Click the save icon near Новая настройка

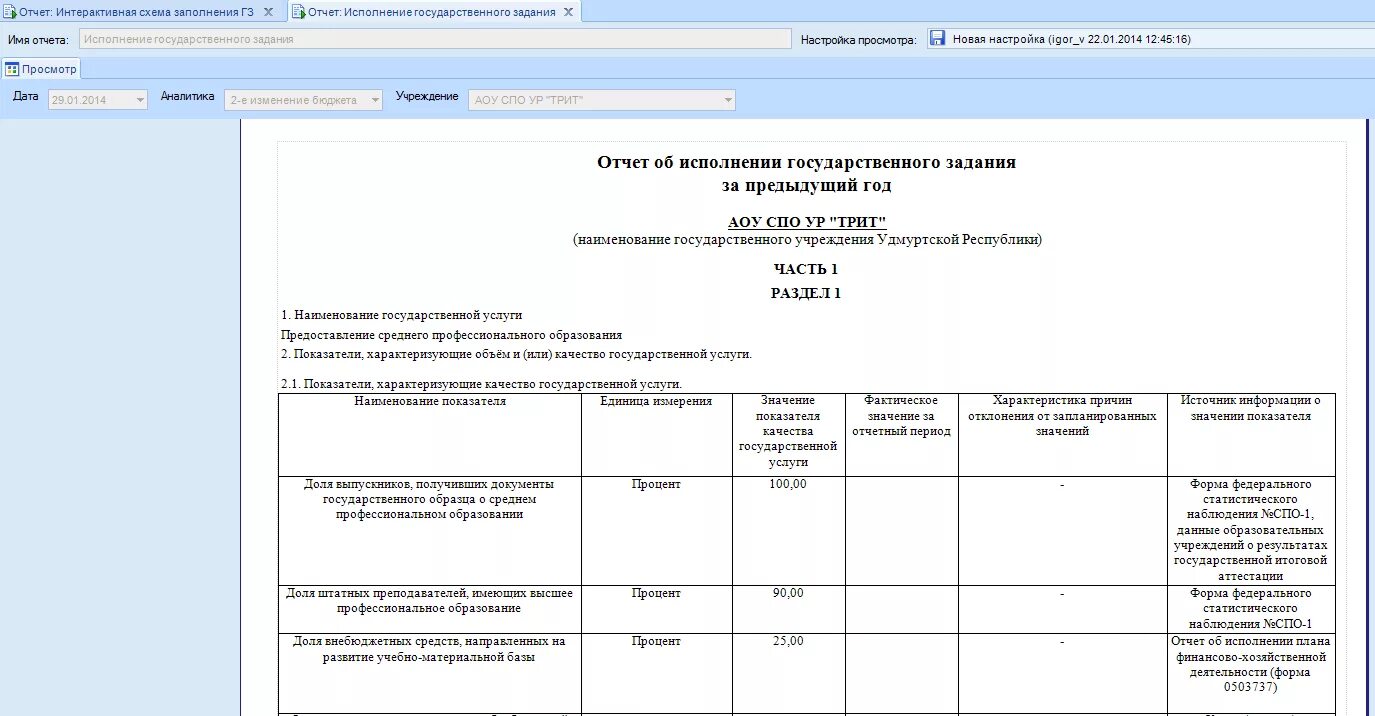[x=937, y=39]
